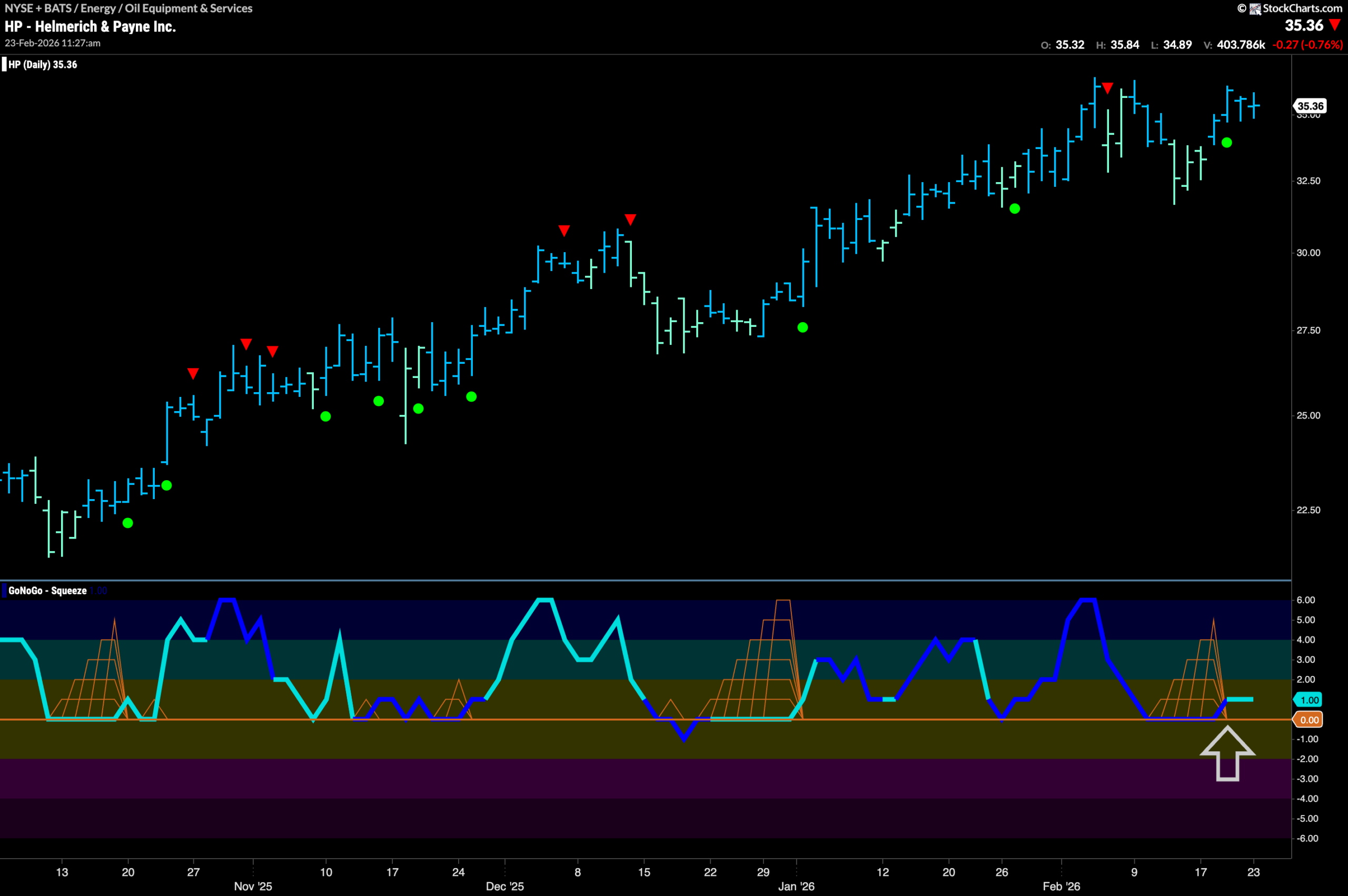Click the low value '34.89'

(x=1177, y=45)
